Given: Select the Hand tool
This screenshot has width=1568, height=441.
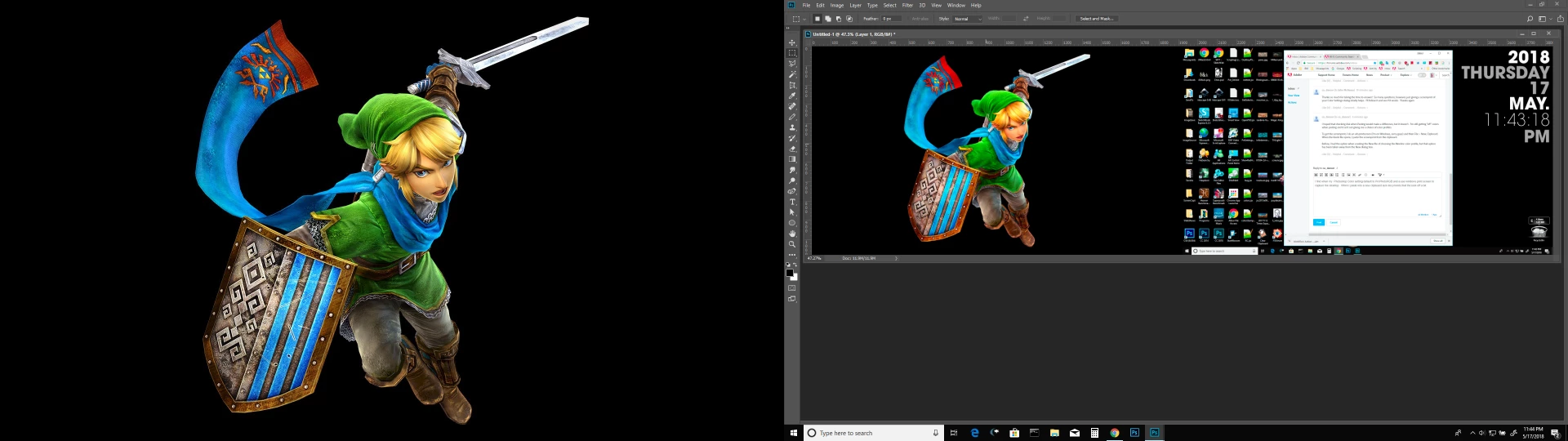Looking at the screenshot, I should pos(792,234).
